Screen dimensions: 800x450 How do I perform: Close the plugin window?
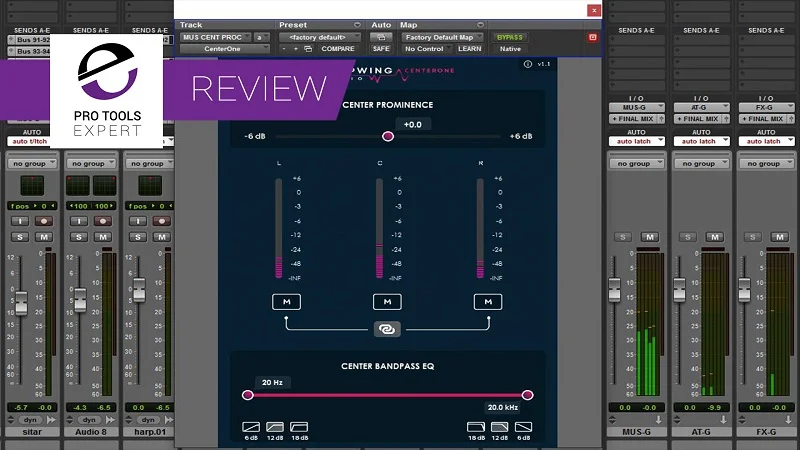click(594, 10)
